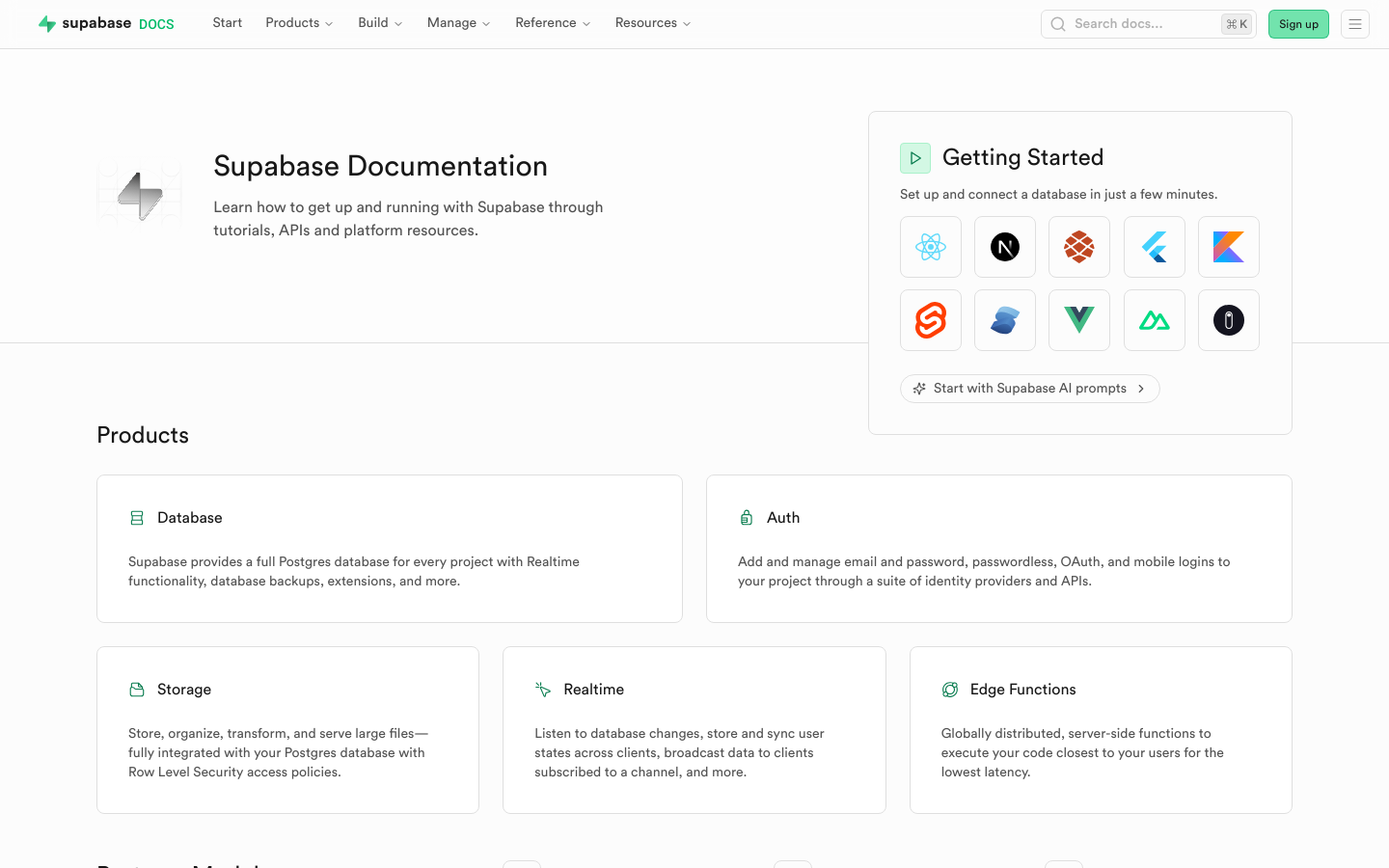Image resolution: width=1389 pixels, height=868 pixels.
Task: Open the hamburger menu in header
Action: [x=1354, y=24]
